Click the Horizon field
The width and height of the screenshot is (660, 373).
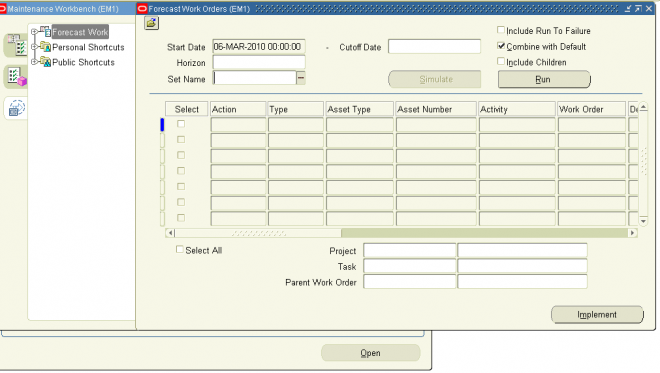259,62
